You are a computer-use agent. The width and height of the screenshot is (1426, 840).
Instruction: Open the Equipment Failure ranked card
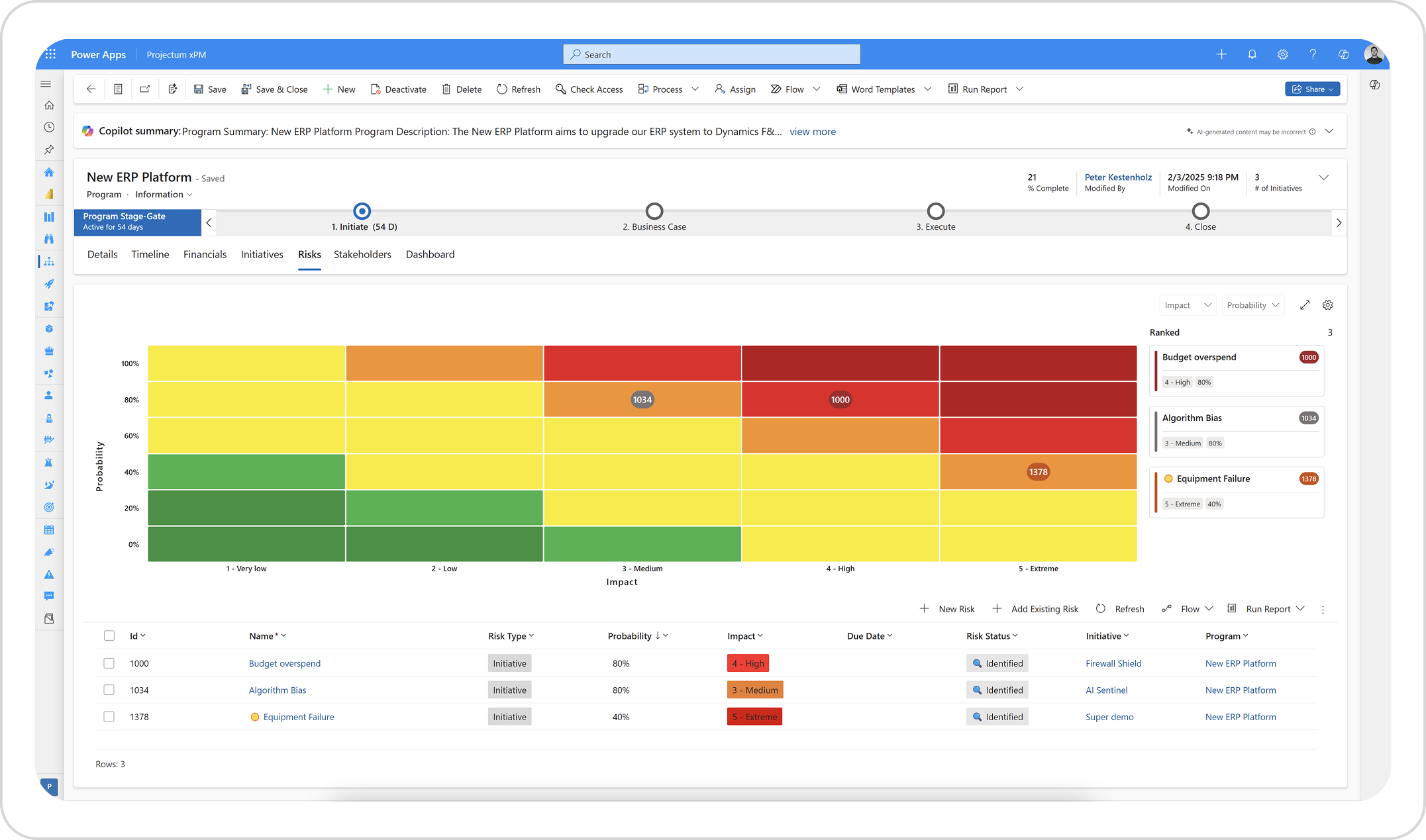pos(1237,492)
